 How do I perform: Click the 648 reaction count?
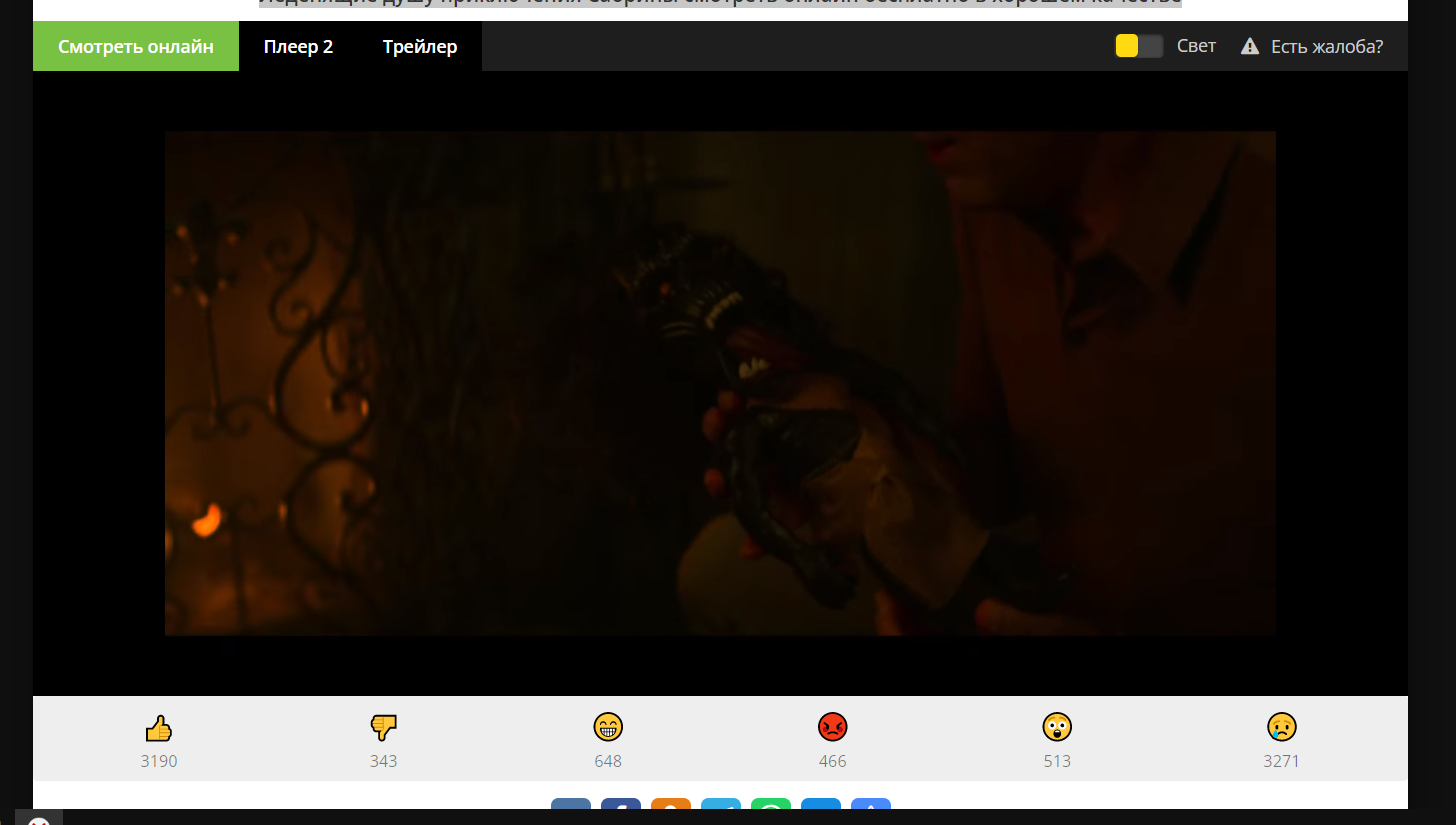pyautogui.click(x=608, y=761)
